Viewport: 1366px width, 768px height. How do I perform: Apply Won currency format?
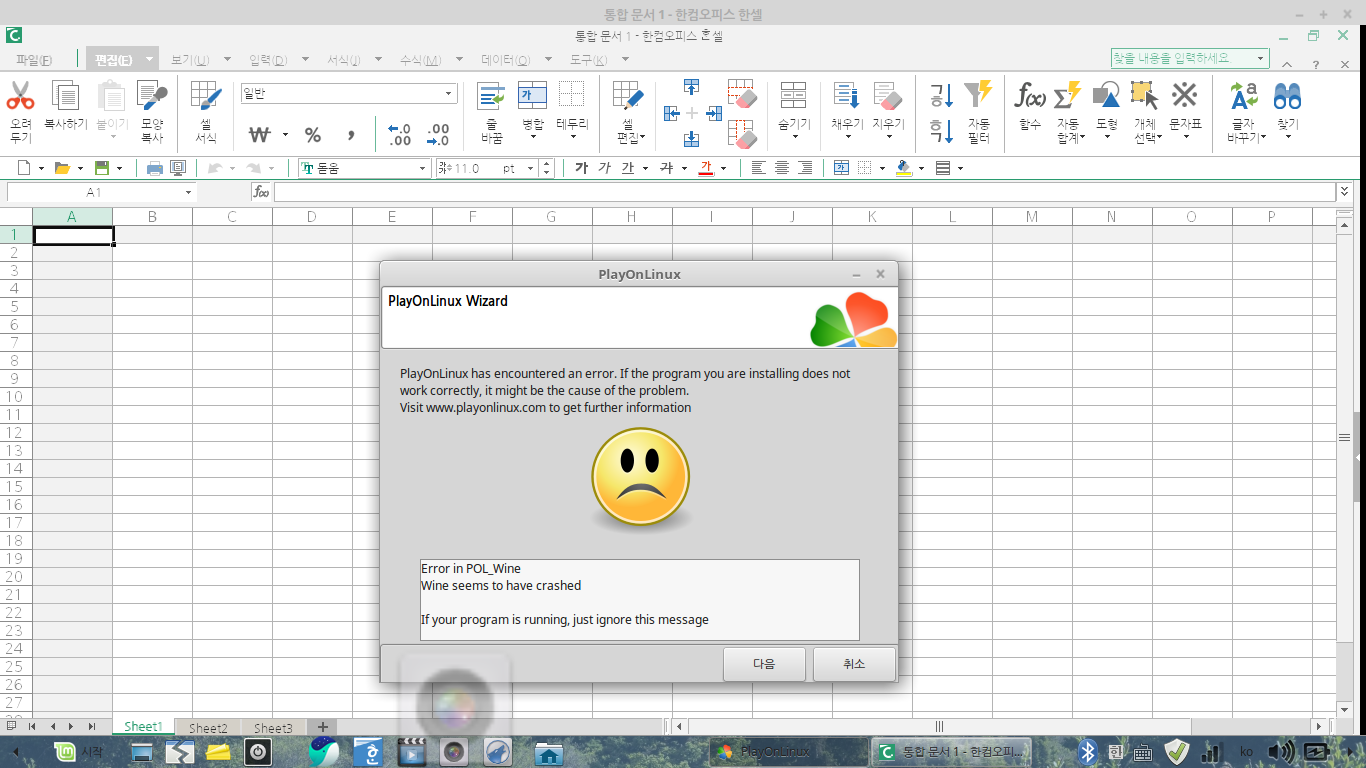point(260,135)
